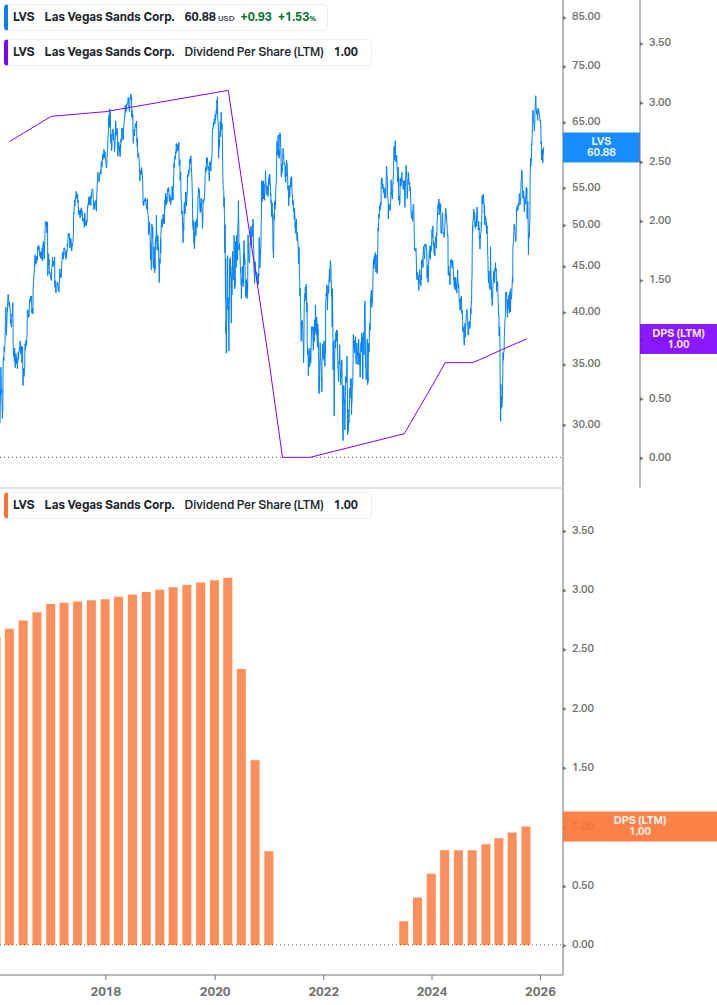Click the 2.00 label on lower chart axis
This screenshot has width=717, height=1005.
(582, 708)
